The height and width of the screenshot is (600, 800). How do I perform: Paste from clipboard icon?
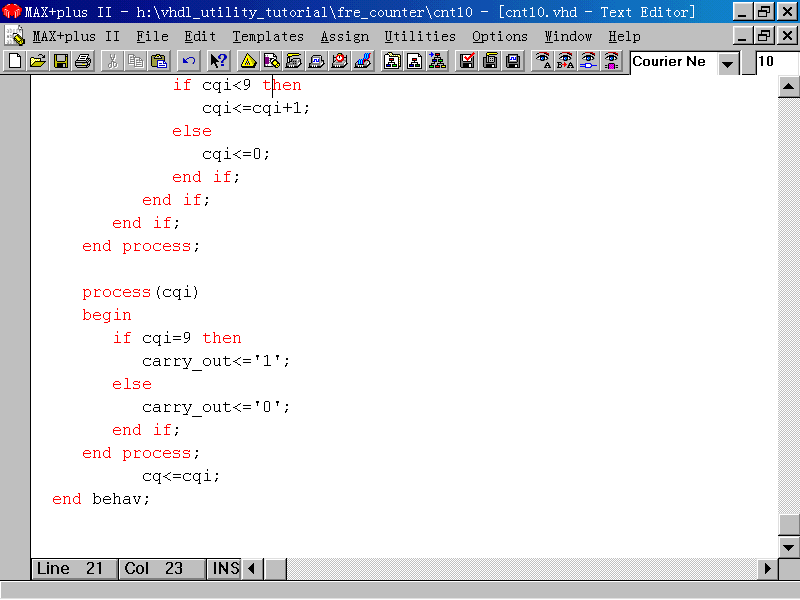pyautogui.click(x=158, y=61)
